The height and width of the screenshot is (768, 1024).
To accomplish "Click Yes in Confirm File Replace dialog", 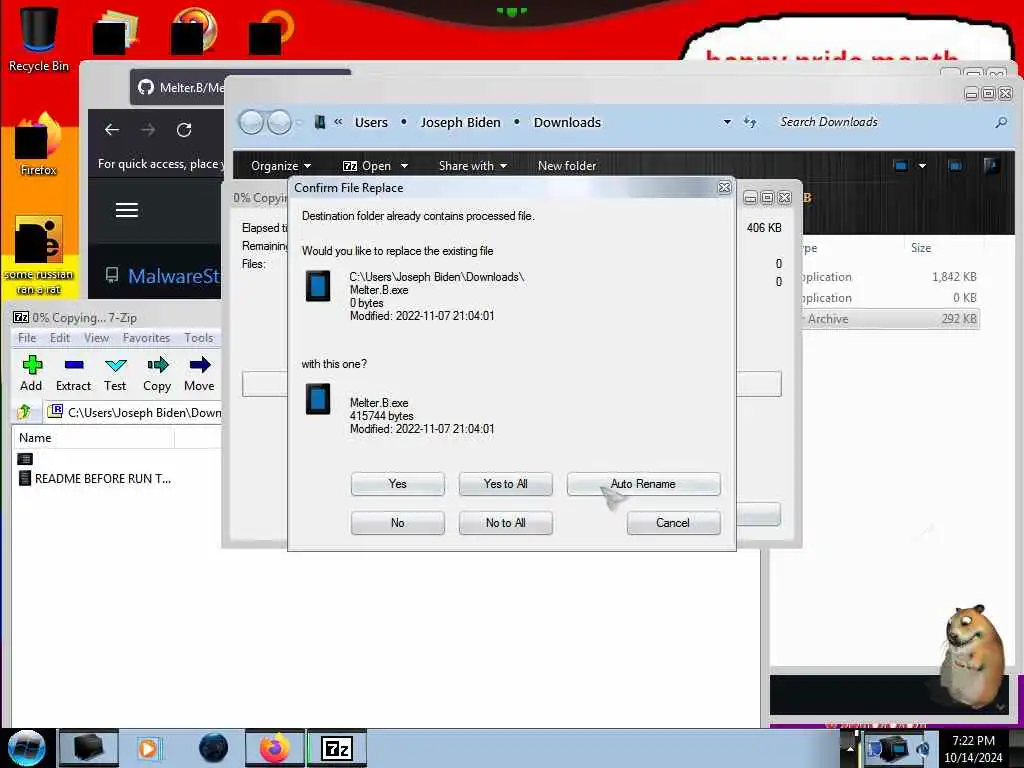I will click(397, 484).
